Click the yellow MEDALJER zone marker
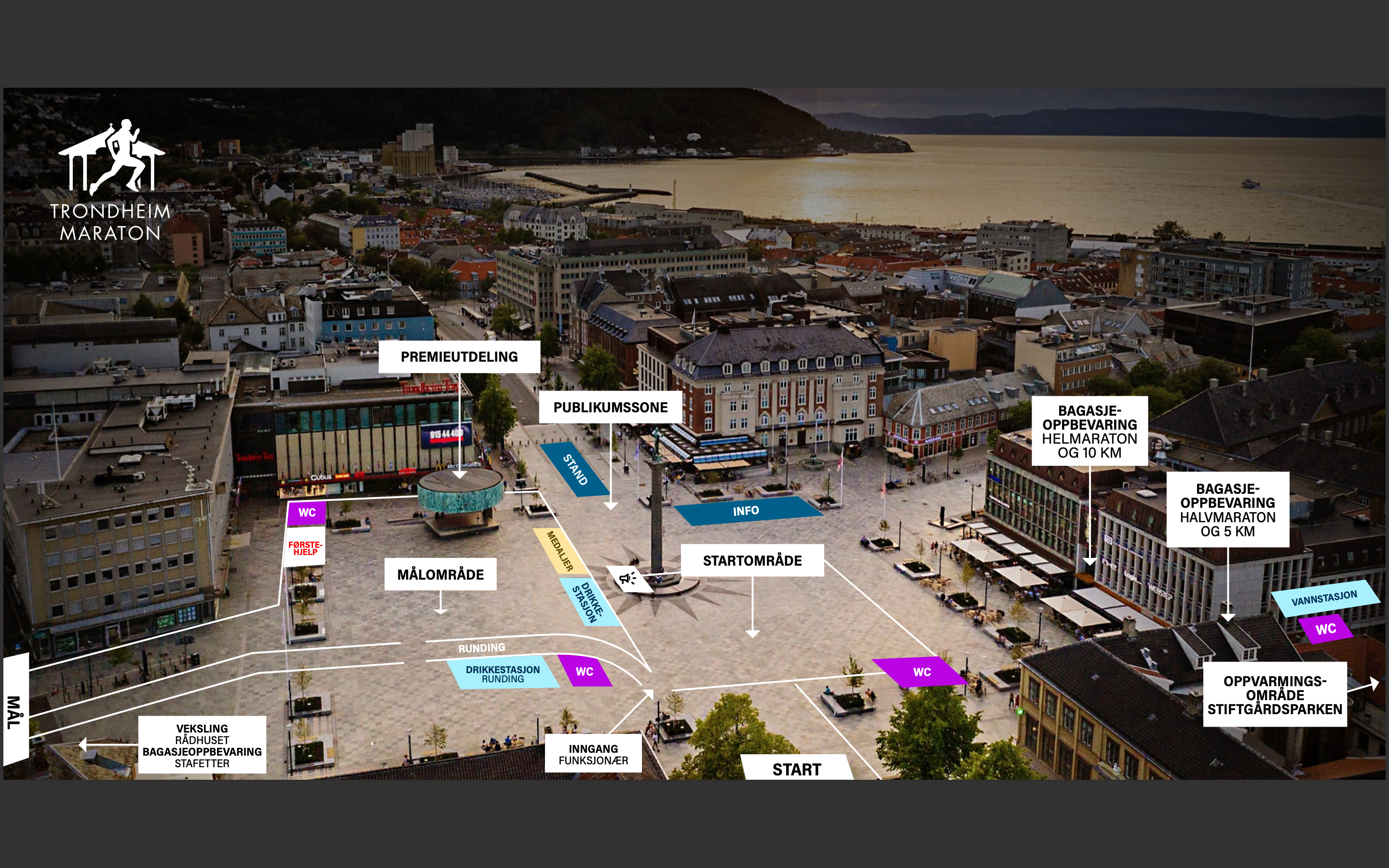1389x868 pixels. tap(560, 551)
